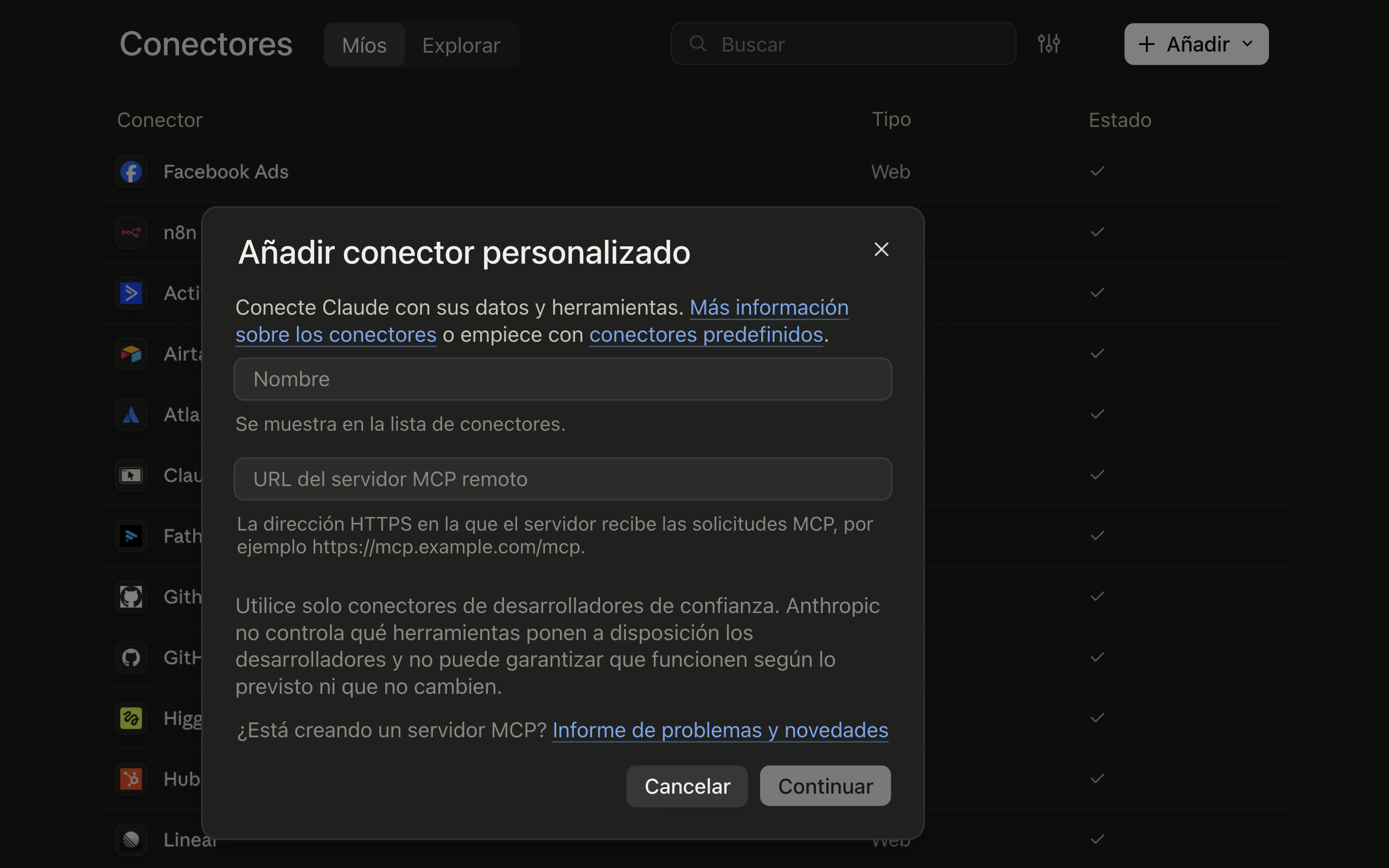Image resolution: width=1389 pixels, height=868 pixels.
Task: Click the Nombre input field
Action: pyautogui.click(x=563, y=379)
